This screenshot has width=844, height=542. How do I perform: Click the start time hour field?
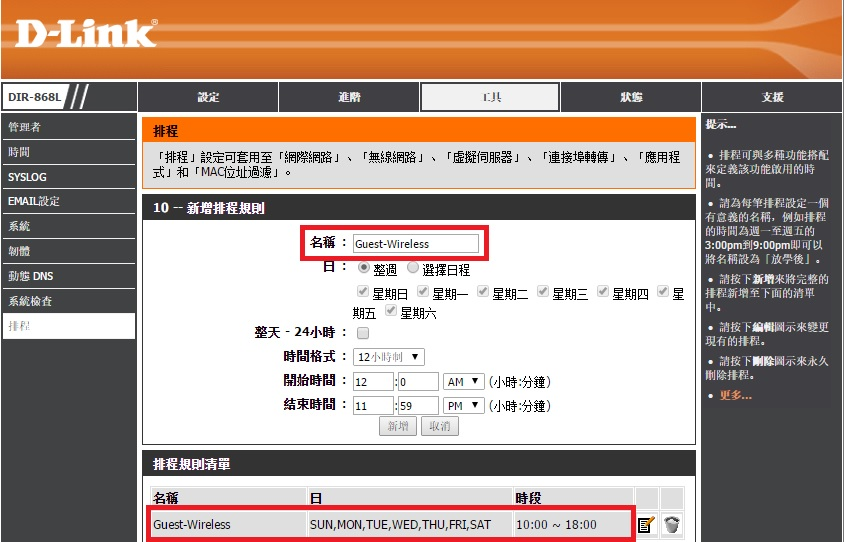pos(372,381)
